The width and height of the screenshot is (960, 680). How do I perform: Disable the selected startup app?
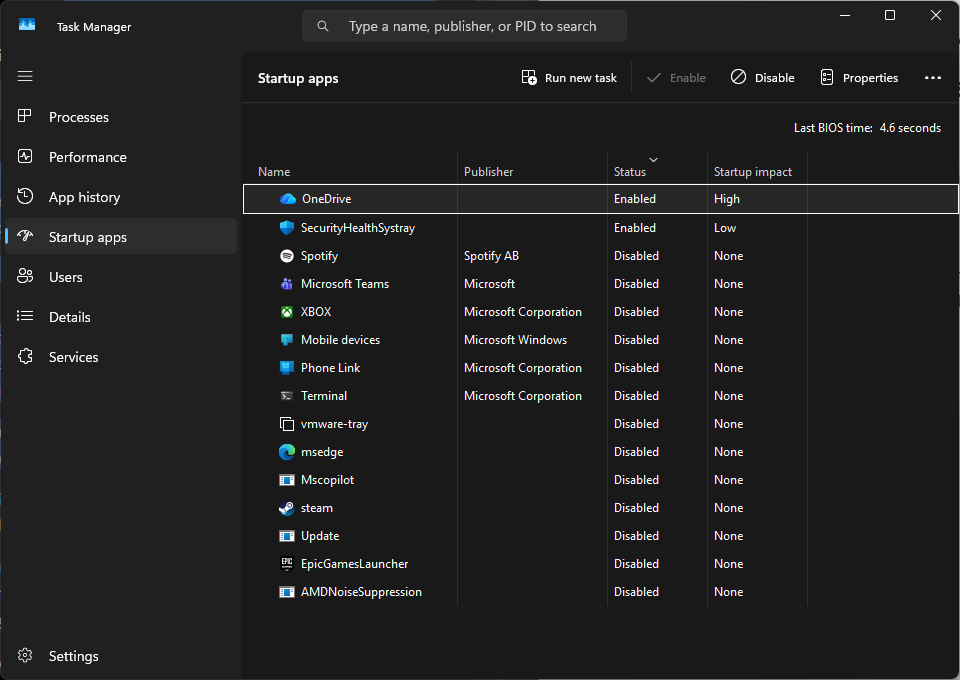(762, 78)
